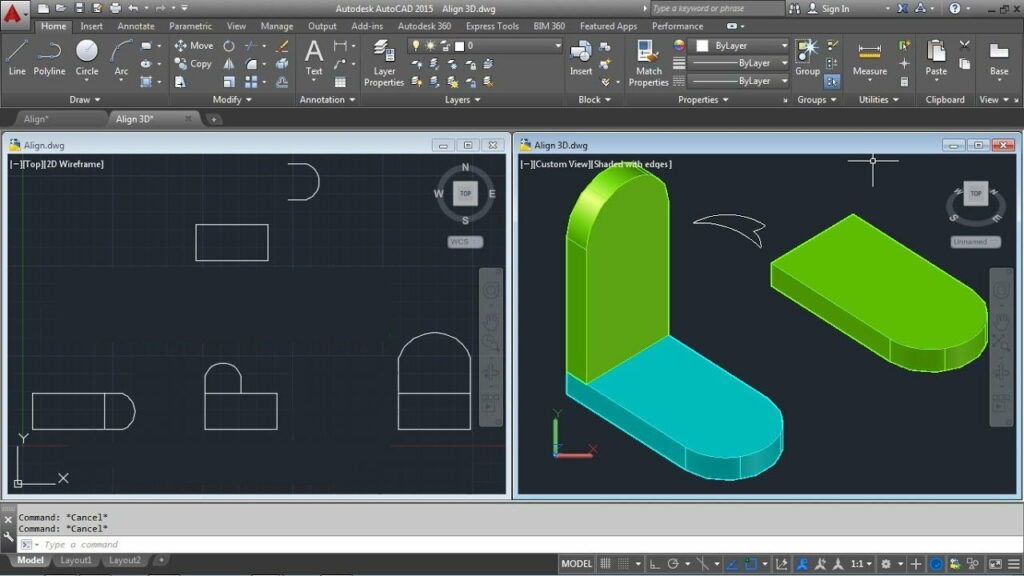Open Layer Properties manager

tap(384, 62)
